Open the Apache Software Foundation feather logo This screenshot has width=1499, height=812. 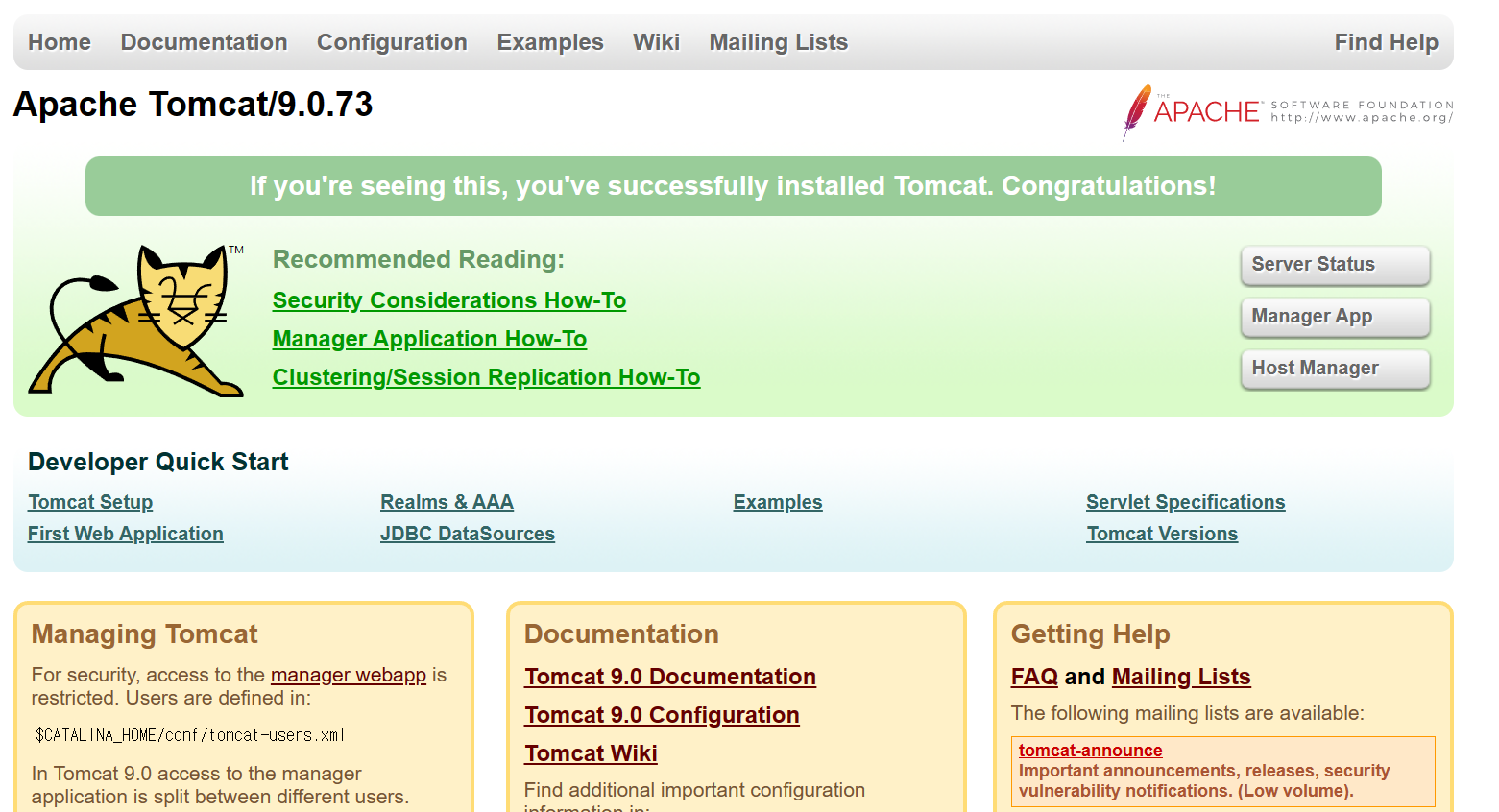[x=1288, y=112]
